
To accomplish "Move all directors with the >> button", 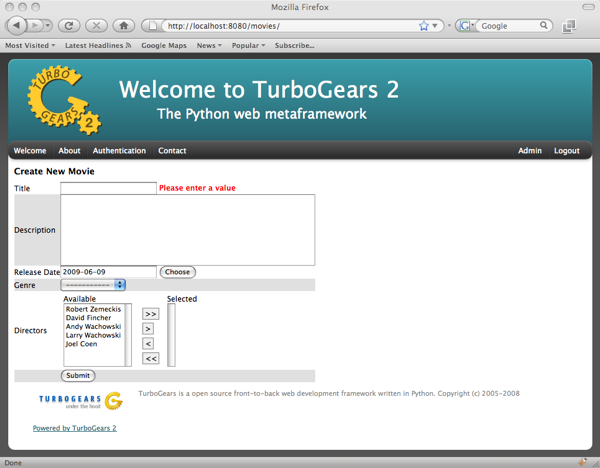I will (x=150, y=314).
